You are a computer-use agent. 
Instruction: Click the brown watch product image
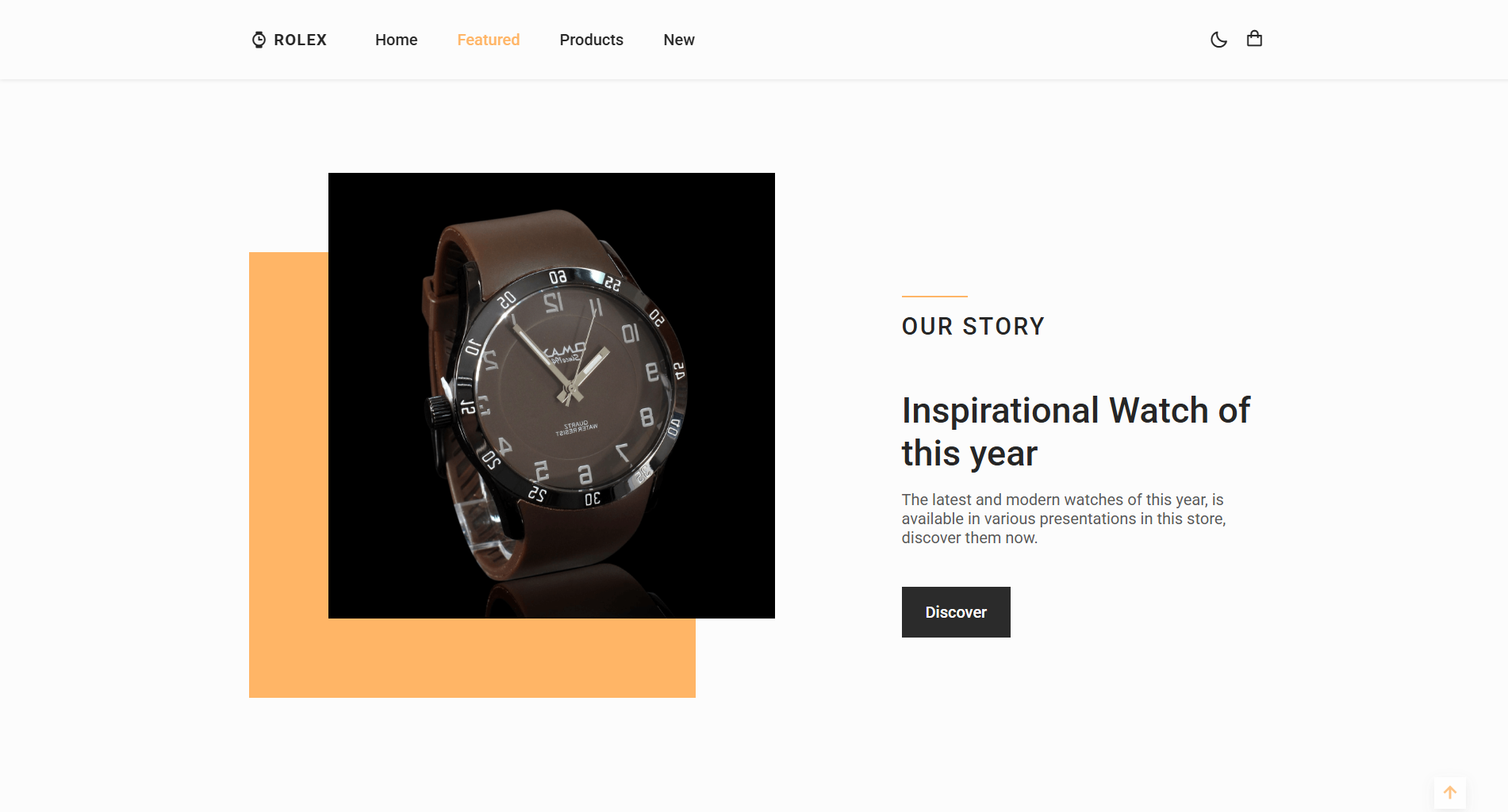point(551,396)
